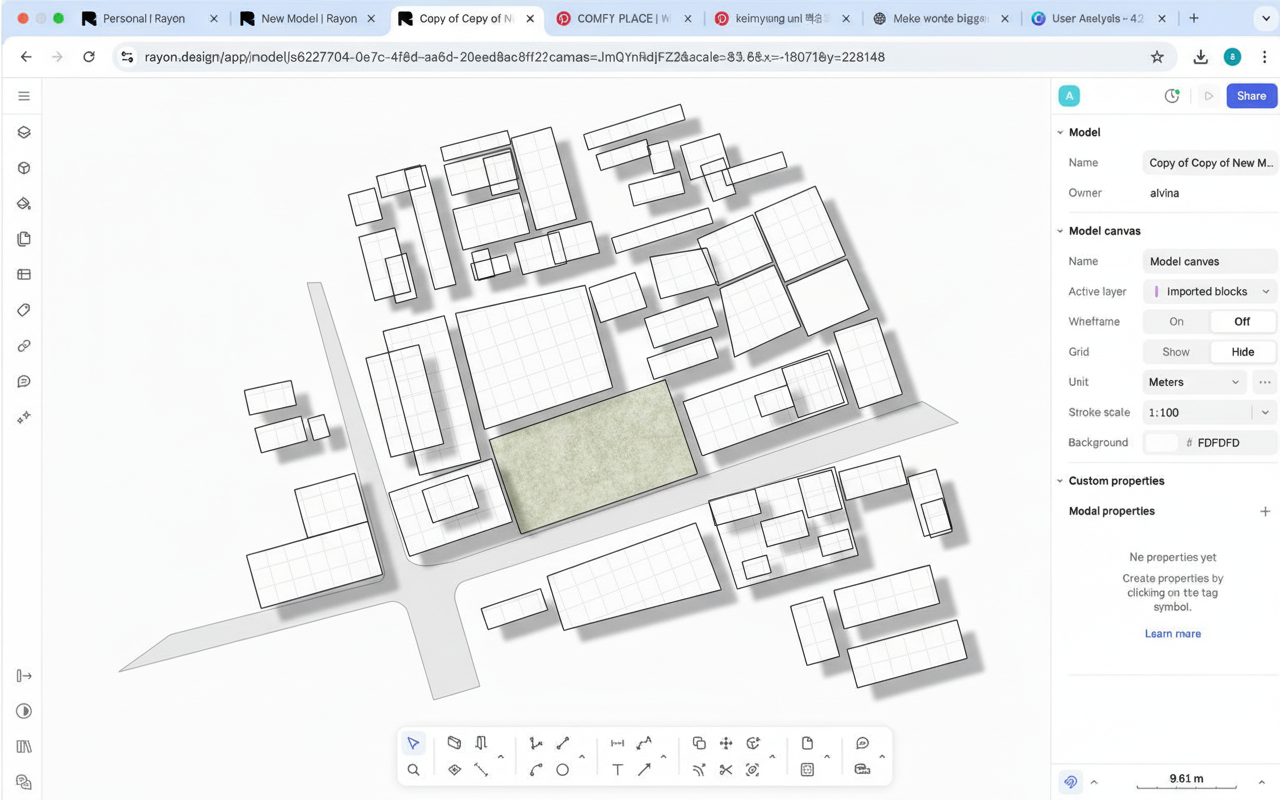Image resolution: width=1280 pixels, height=800 pixels.
Task: Open the layers panel from left sidebar
Action: click(x=24, y=132)
